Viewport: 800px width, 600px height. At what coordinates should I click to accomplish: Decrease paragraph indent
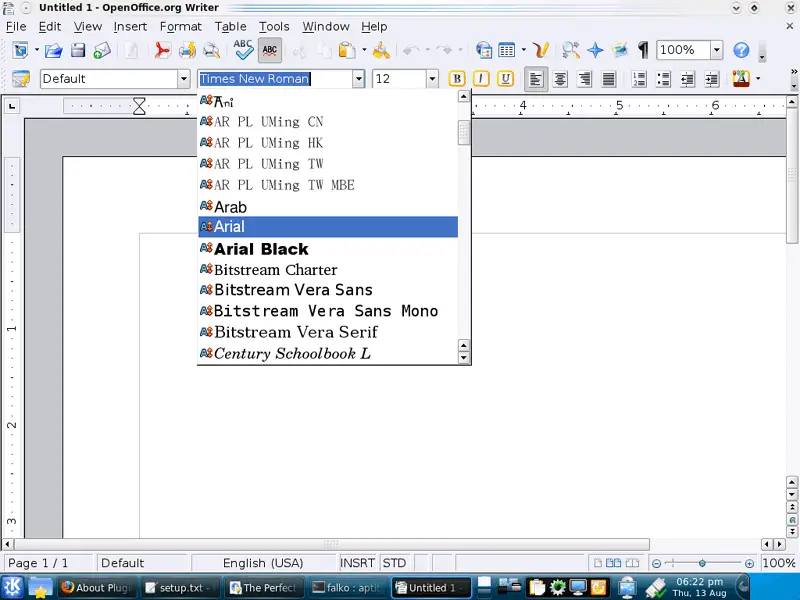click(687, 79)
